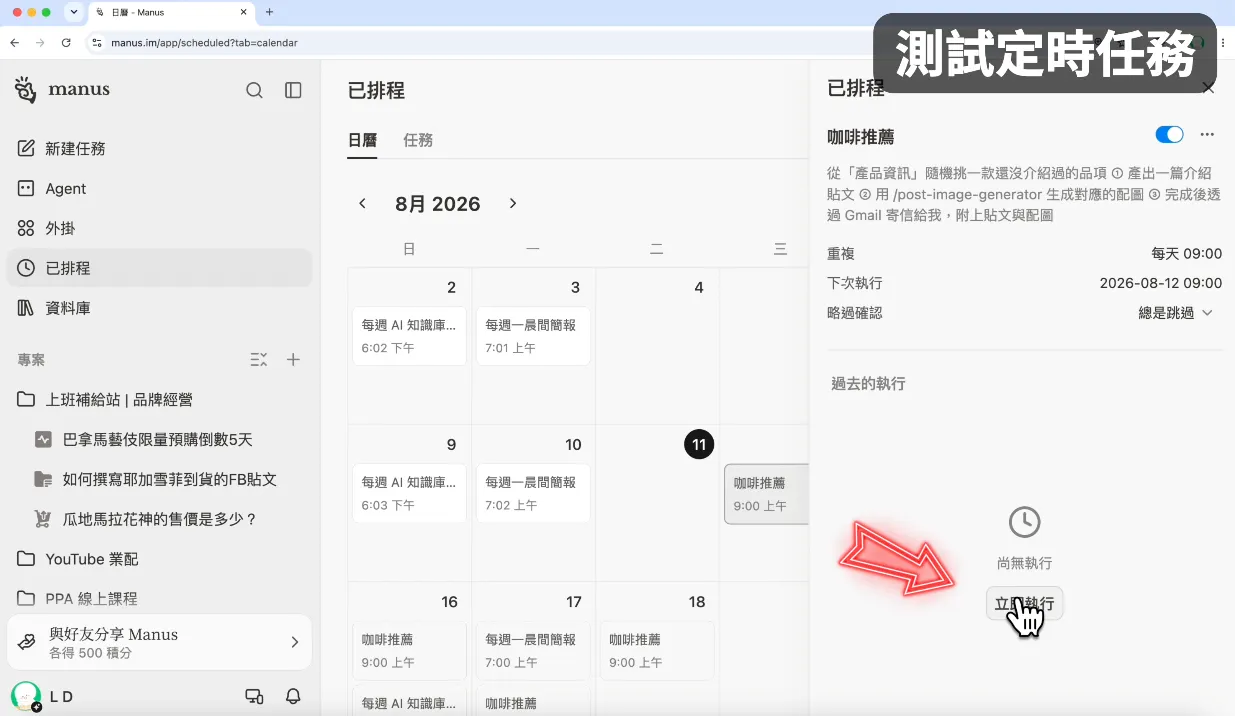Open notifications bell icon
Viewport: 1235px width, 716px height.
(x=293, y=696)
